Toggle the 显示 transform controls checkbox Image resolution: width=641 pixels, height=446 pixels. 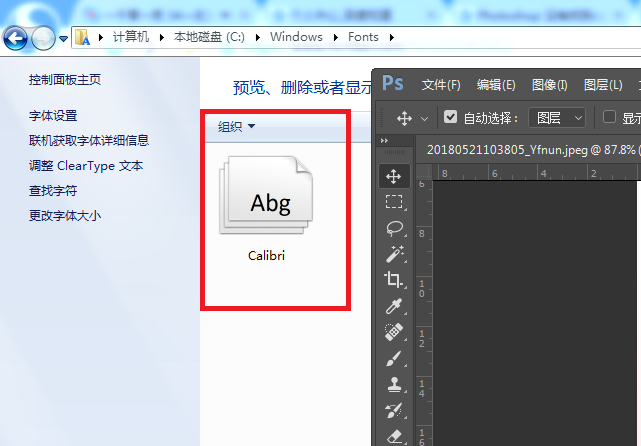pos(609,117)
